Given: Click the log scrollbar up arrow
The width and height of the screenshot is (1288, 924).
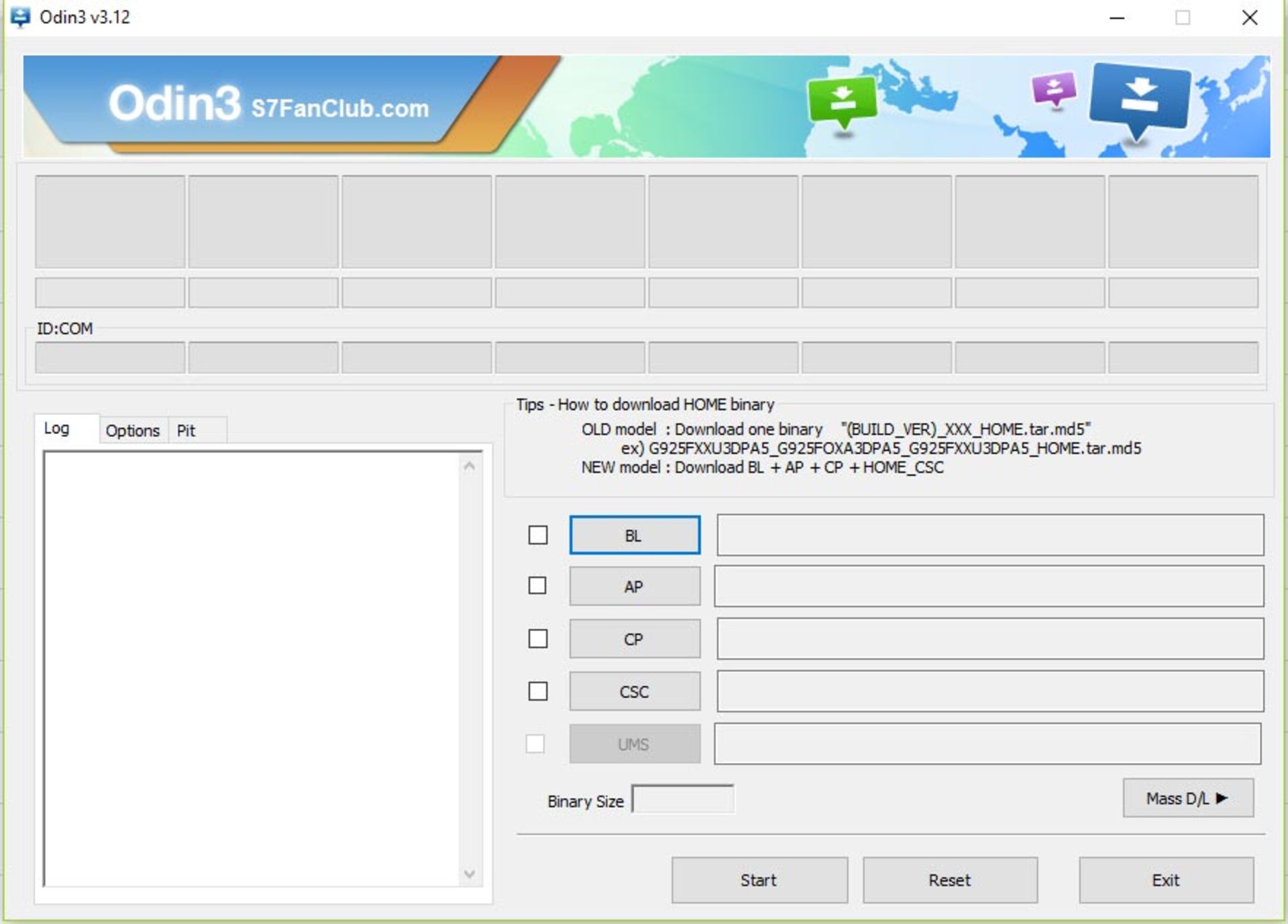Looking at the screenshot, I should pyautogui.click(x=470, y=466).
